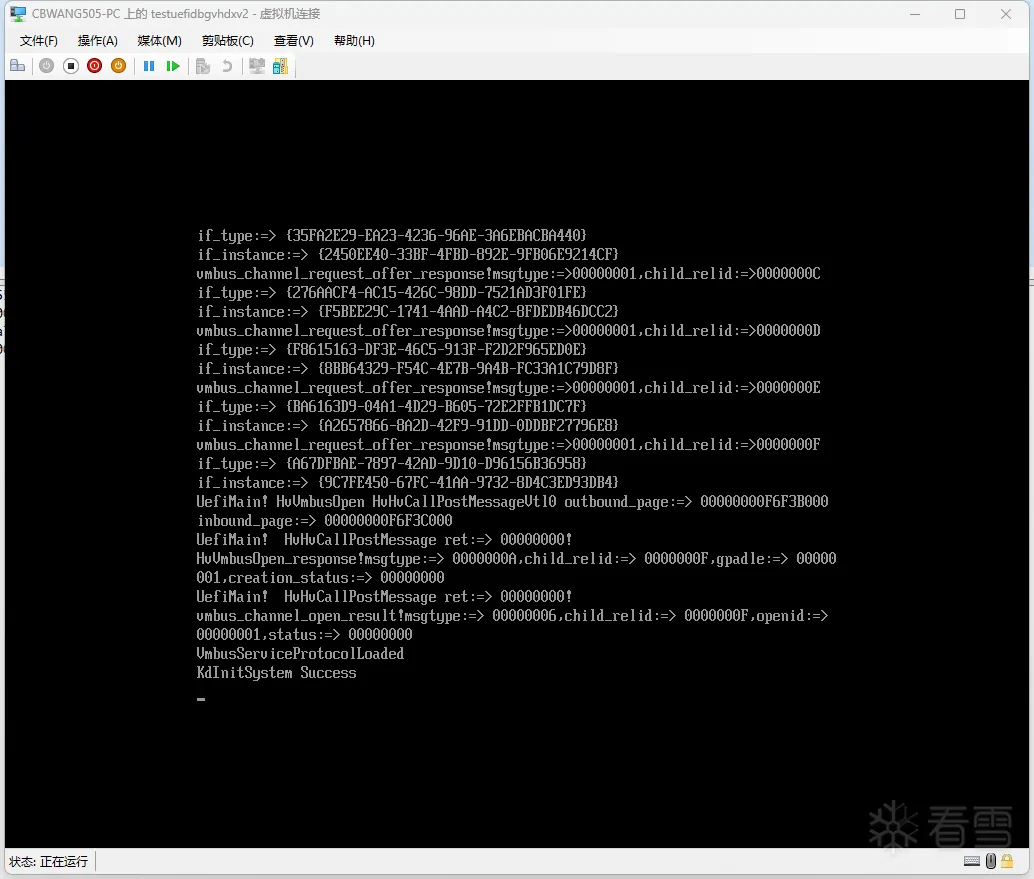Shut down the VM with the red power icon
1034x879 pixels.
(94, 66)
